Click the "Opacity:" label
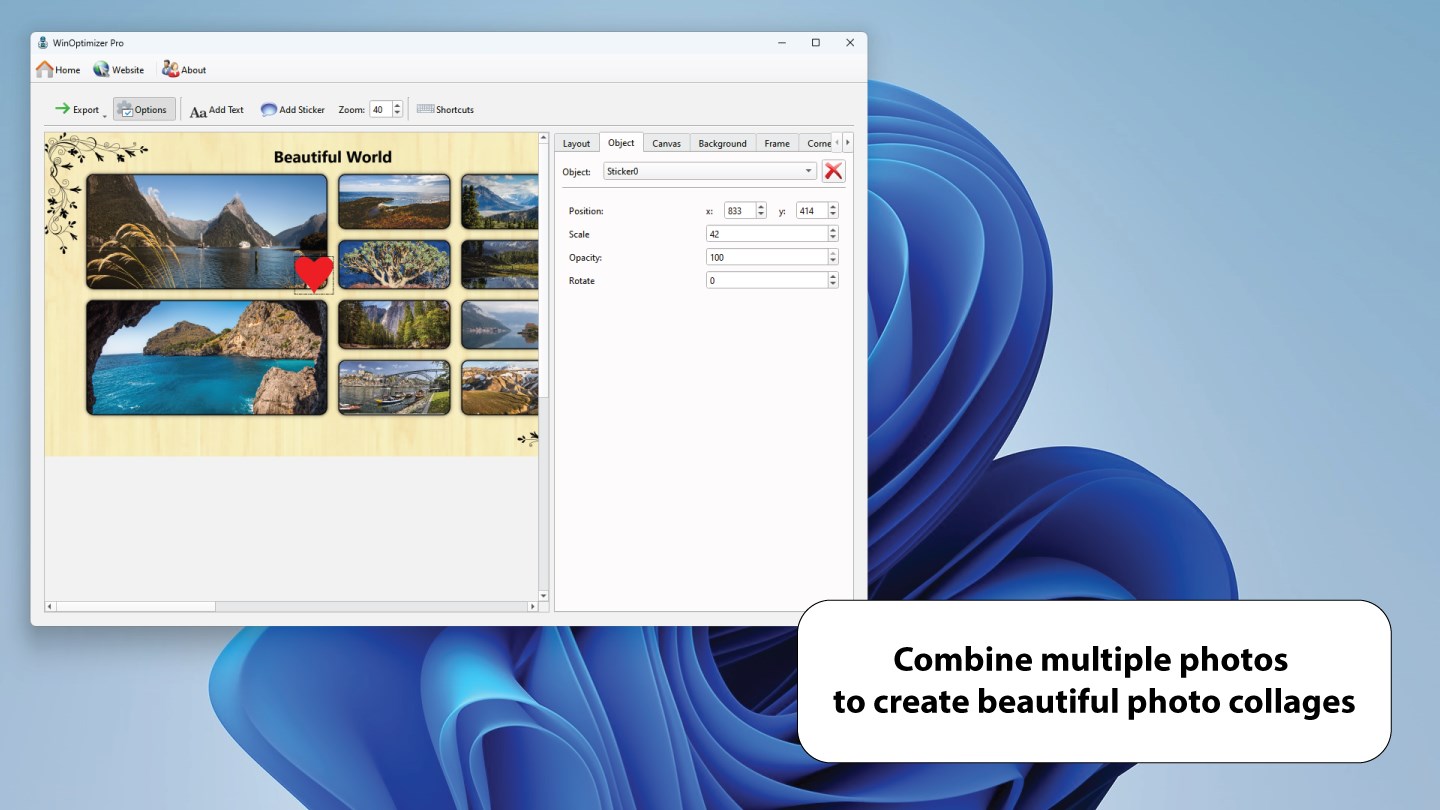The width and height of the screenshot is (1440, 810). coord(585,258)
